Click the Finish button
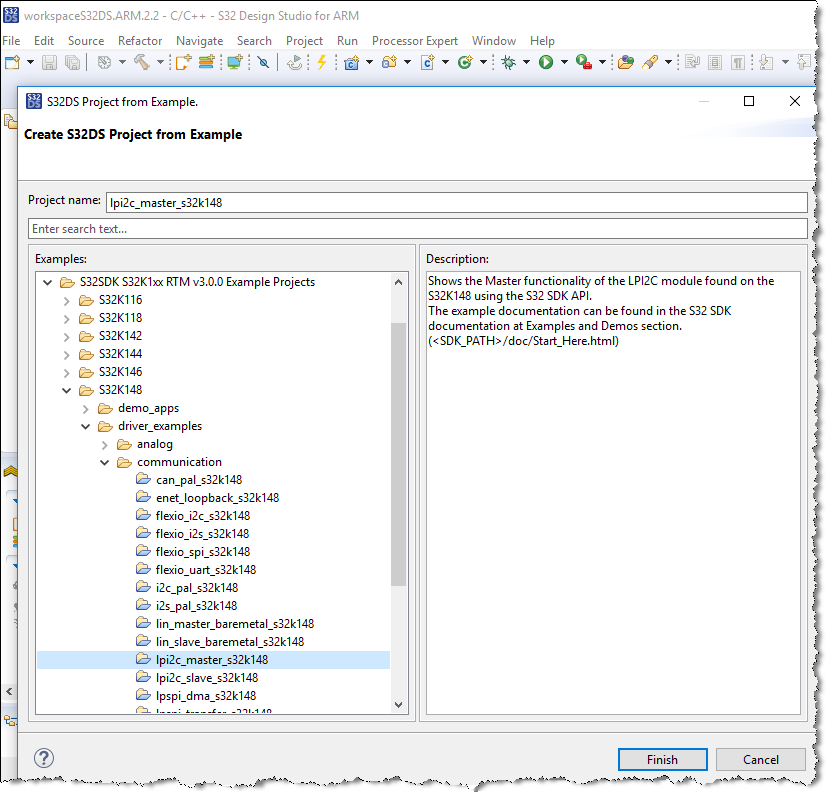This screenshot has width=826, height=792. point(662,759)
